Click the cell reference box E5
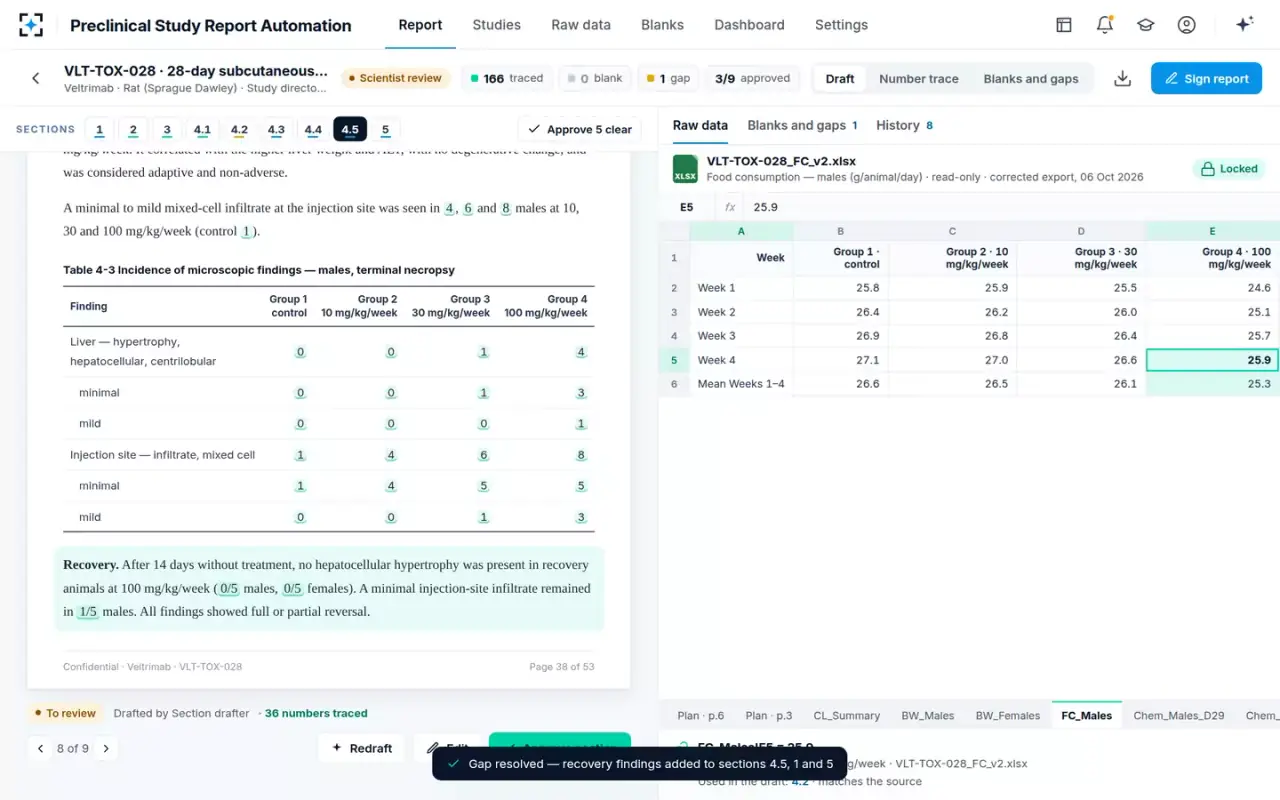1280x800 pixels. point(686,207)
